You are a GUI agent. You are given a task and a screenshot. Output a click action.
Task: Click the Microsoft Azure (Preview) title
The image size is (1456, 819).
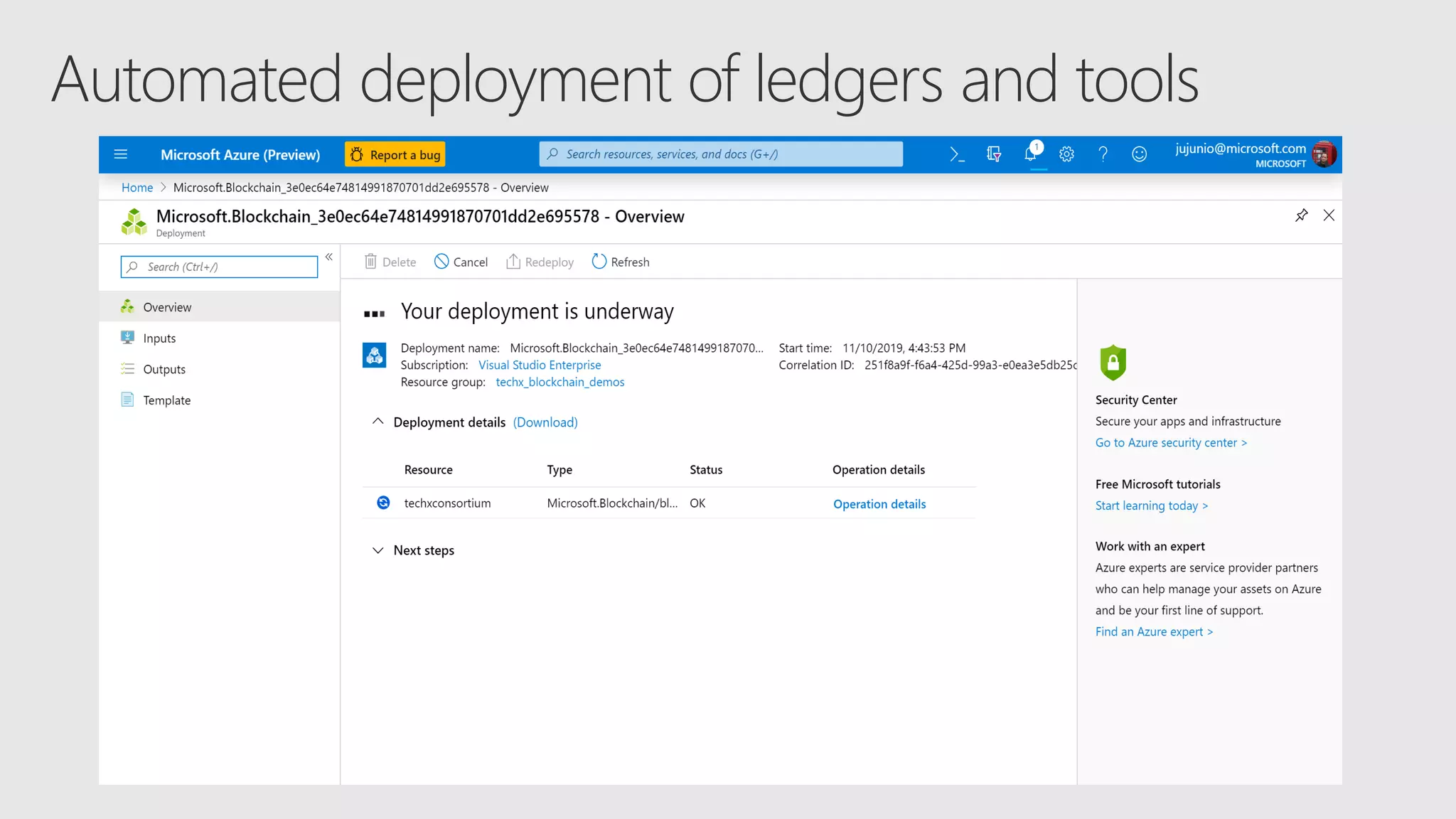[240, 155]
